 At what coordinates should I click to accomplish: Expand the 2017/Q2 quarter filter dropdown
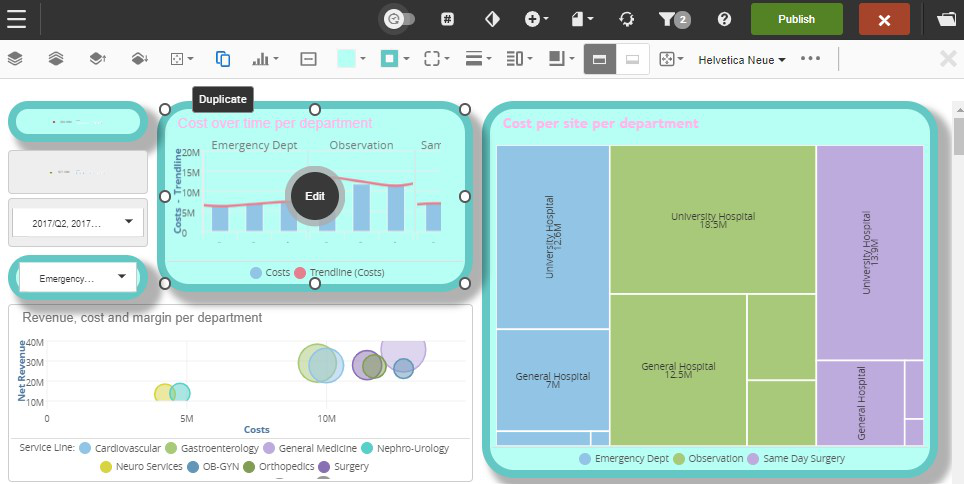pyautogui.click(x=128, y=223)
